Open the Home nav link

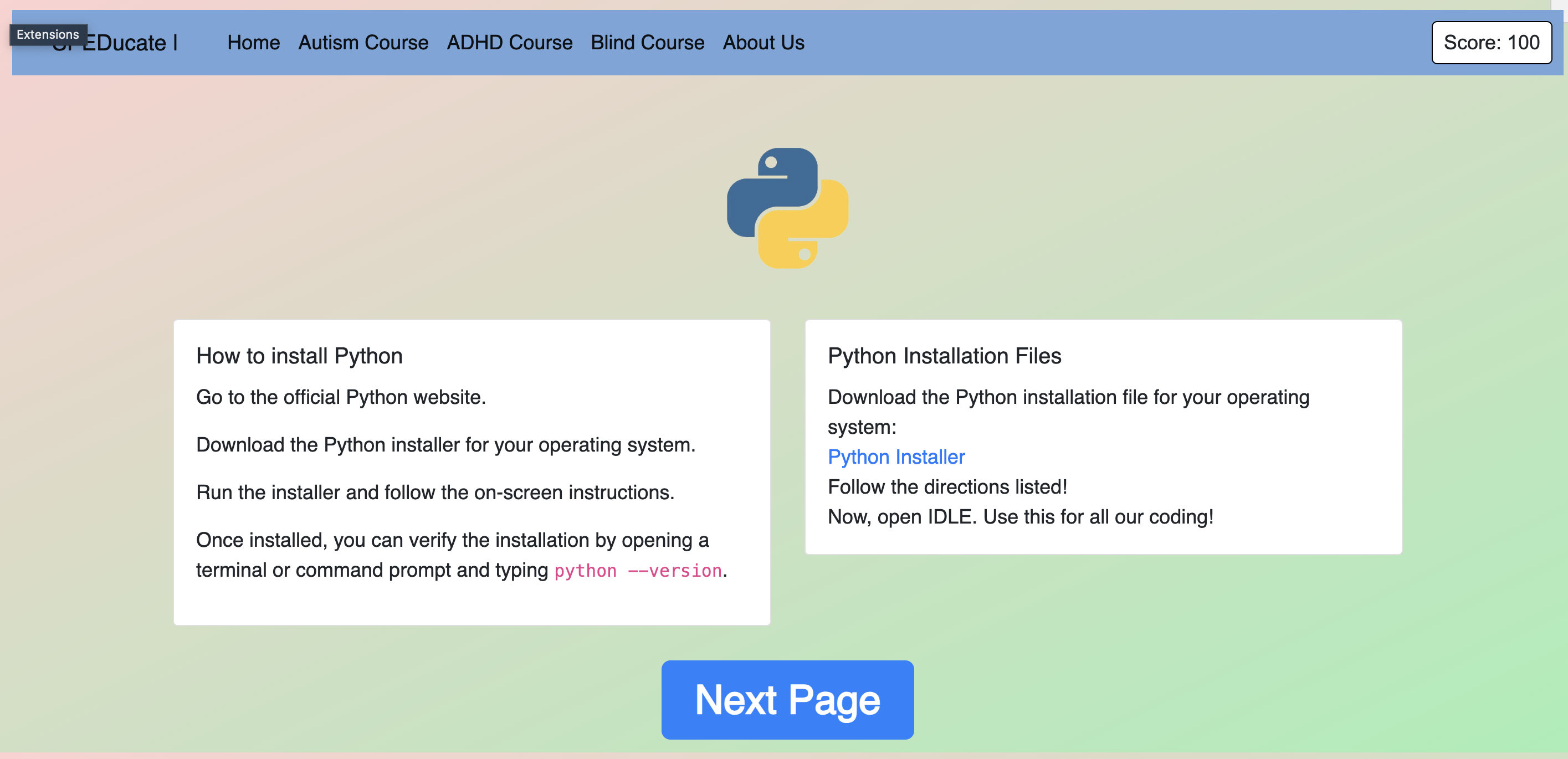pos(253,43)
